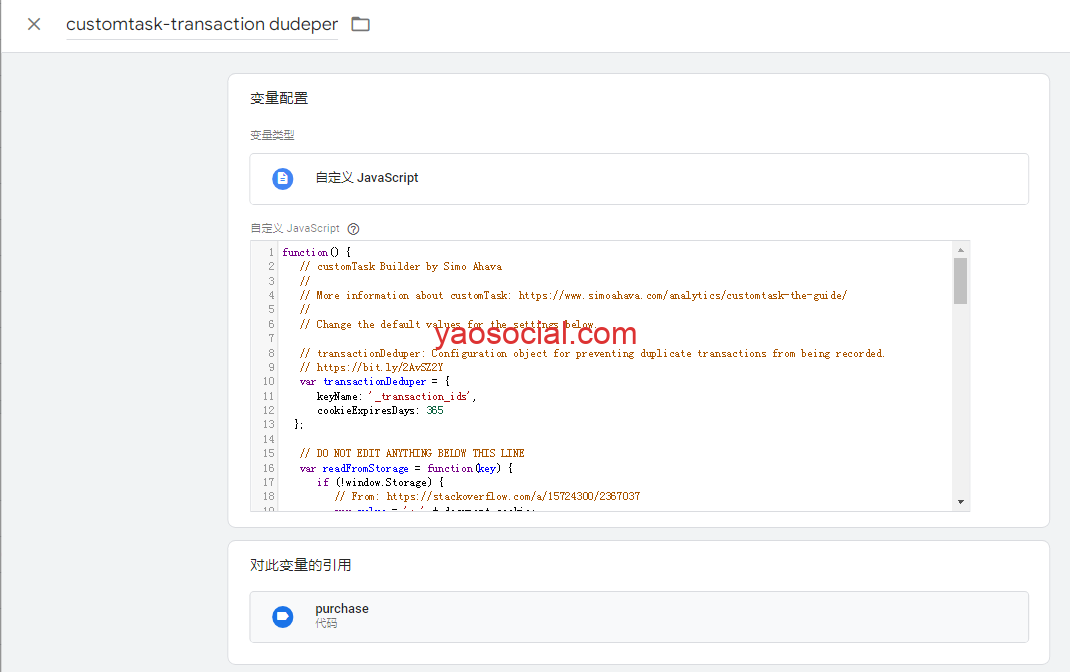Image resolution: width=1070 pixels, height=672 pixels.
Task: Click the simoahava.com URL in the comment
Action: pyautogui.click(x=683, y=295)
